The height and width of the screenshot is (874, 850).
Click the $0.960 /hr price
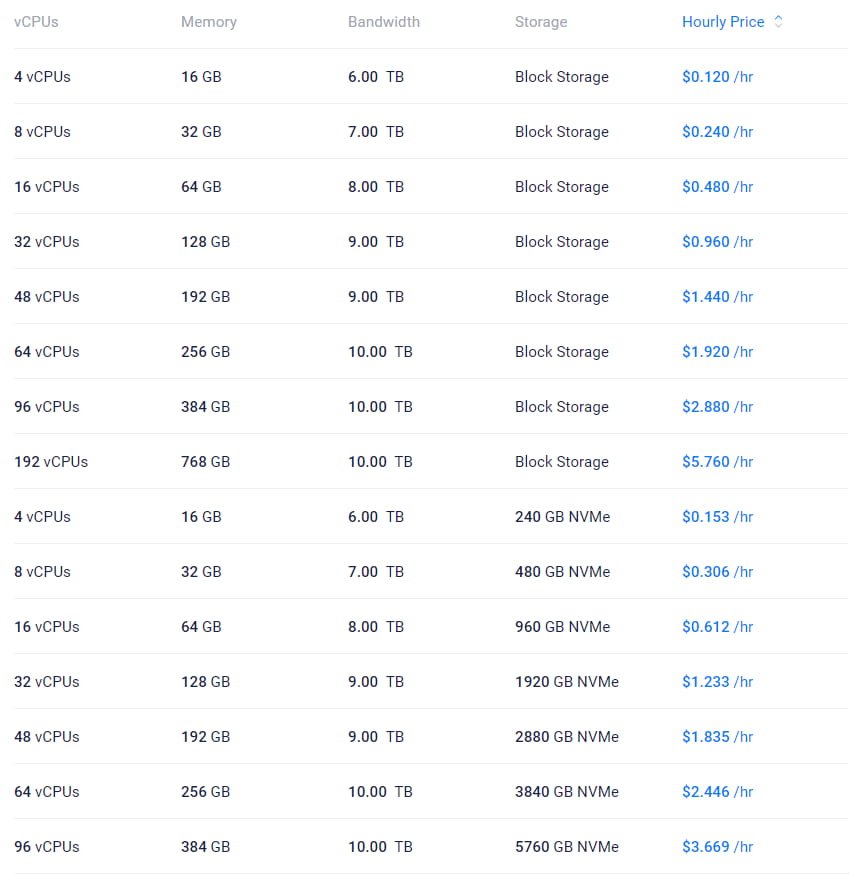click(x=717, y=241)
